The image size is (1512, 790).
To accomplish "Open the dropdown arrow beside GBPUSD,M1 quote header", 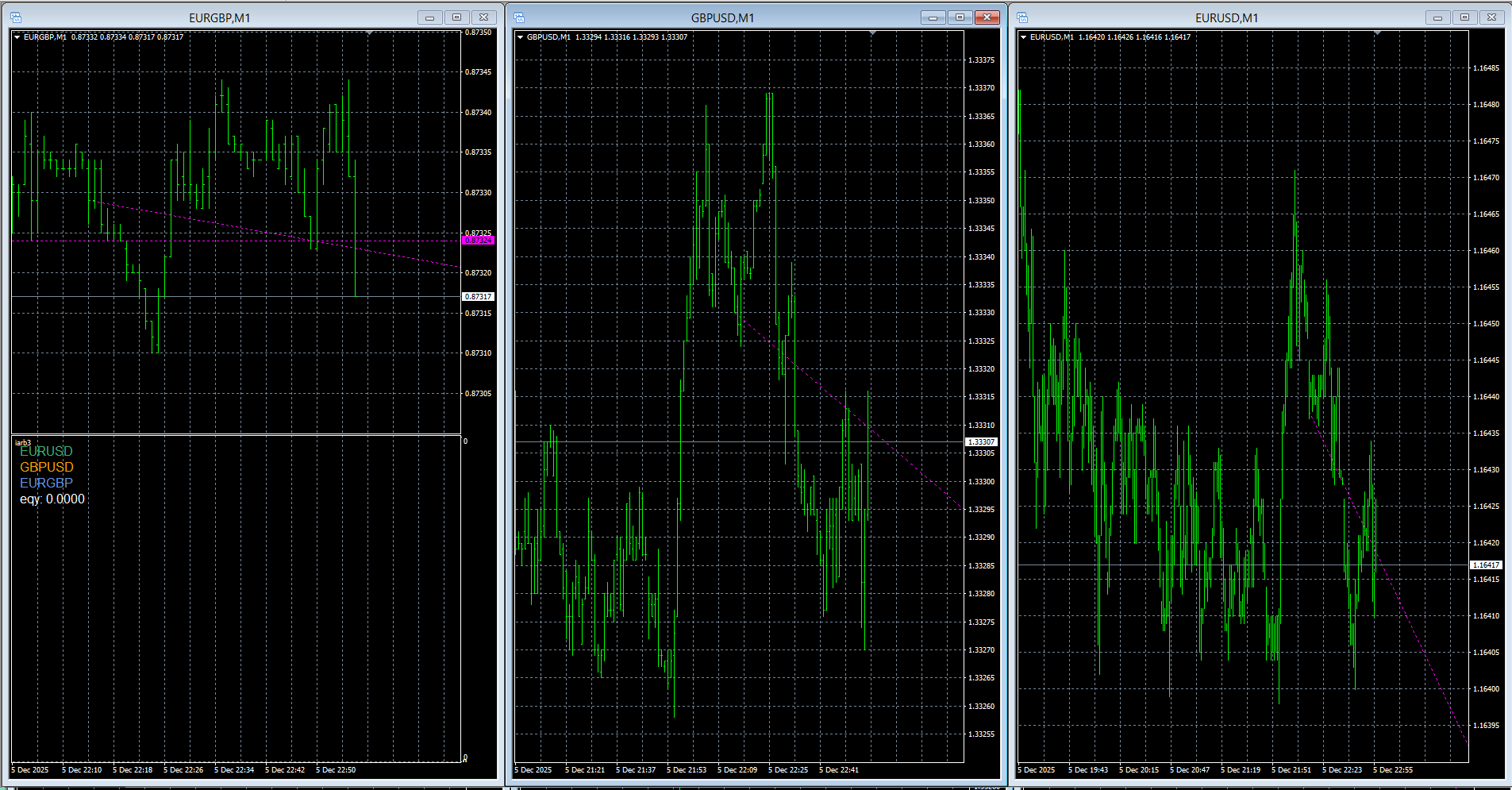I will click(x=520, y=37).
